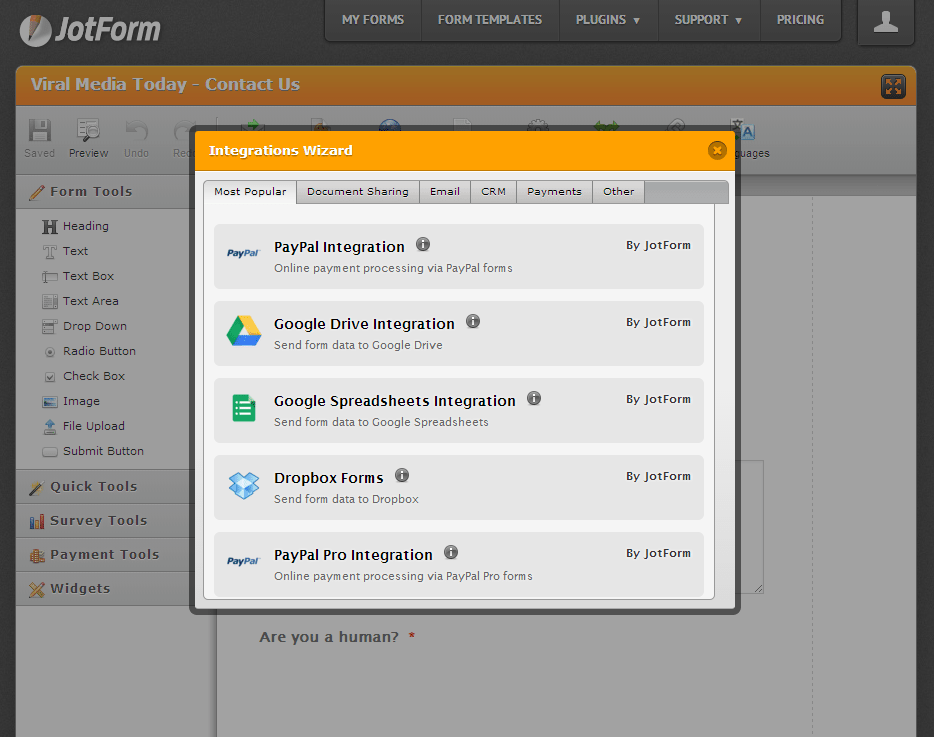Open the user account profile icon
Image resolution: width=934 pixels, height=737 pixels.
coord(885,22)
